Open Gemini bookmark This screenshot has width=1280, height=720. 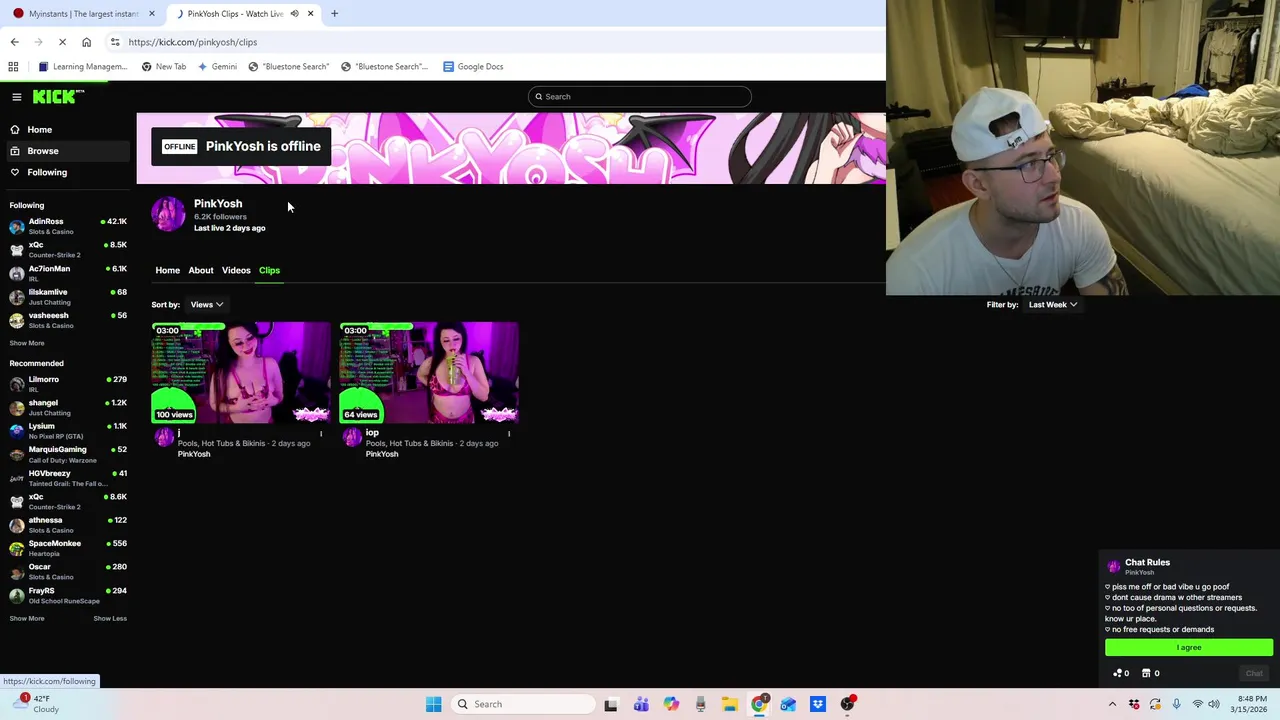217,67
